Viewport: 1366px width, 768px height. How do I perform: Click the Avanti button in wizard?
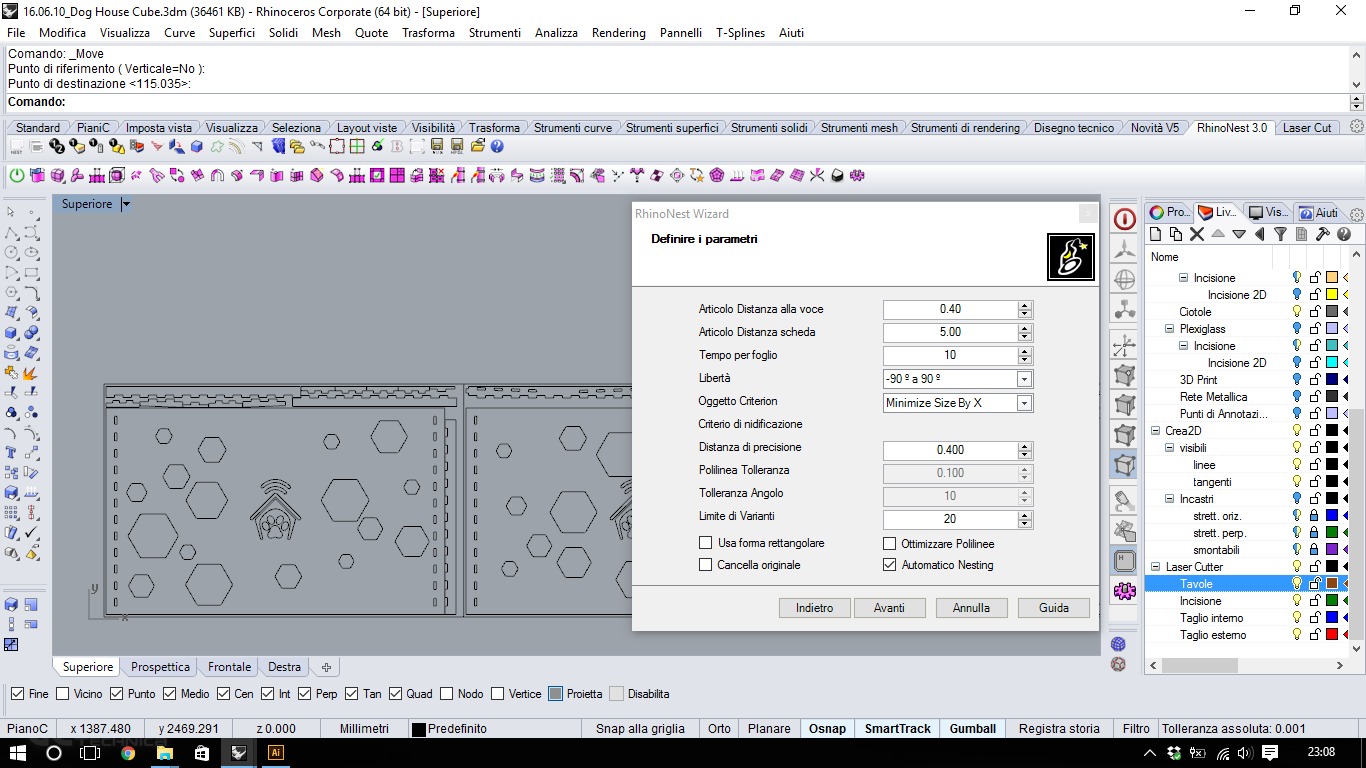[x=889, y=608]
